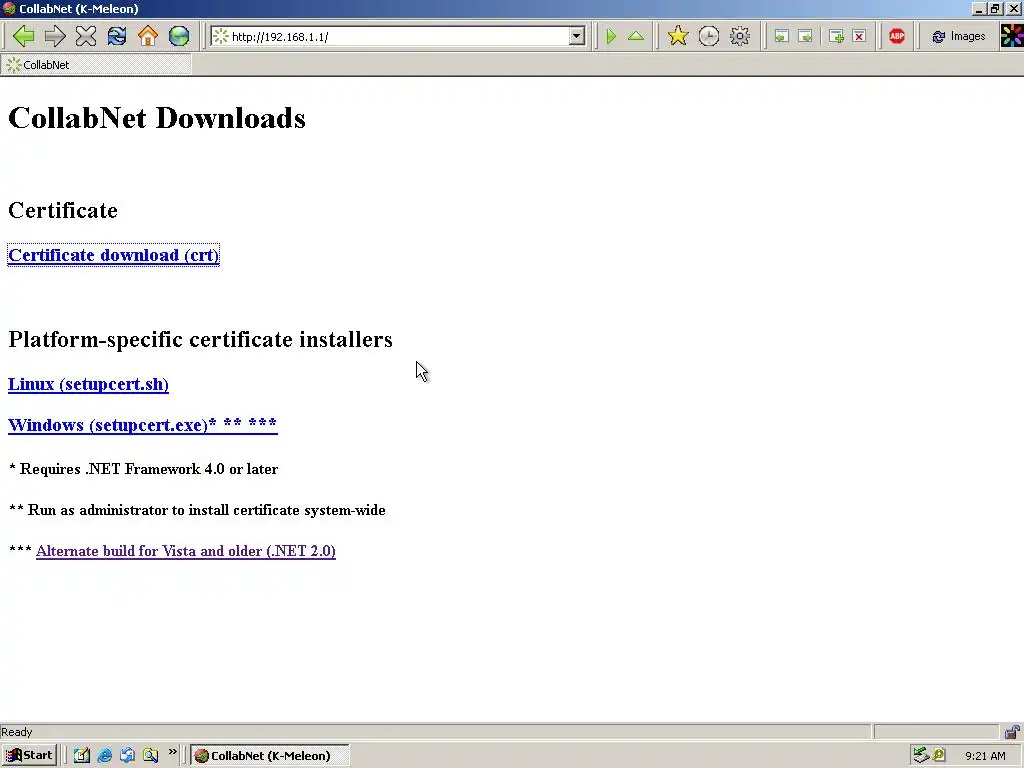Click the globe search icon
Screen dimensions: 1024x768
(x=179, y=36)
